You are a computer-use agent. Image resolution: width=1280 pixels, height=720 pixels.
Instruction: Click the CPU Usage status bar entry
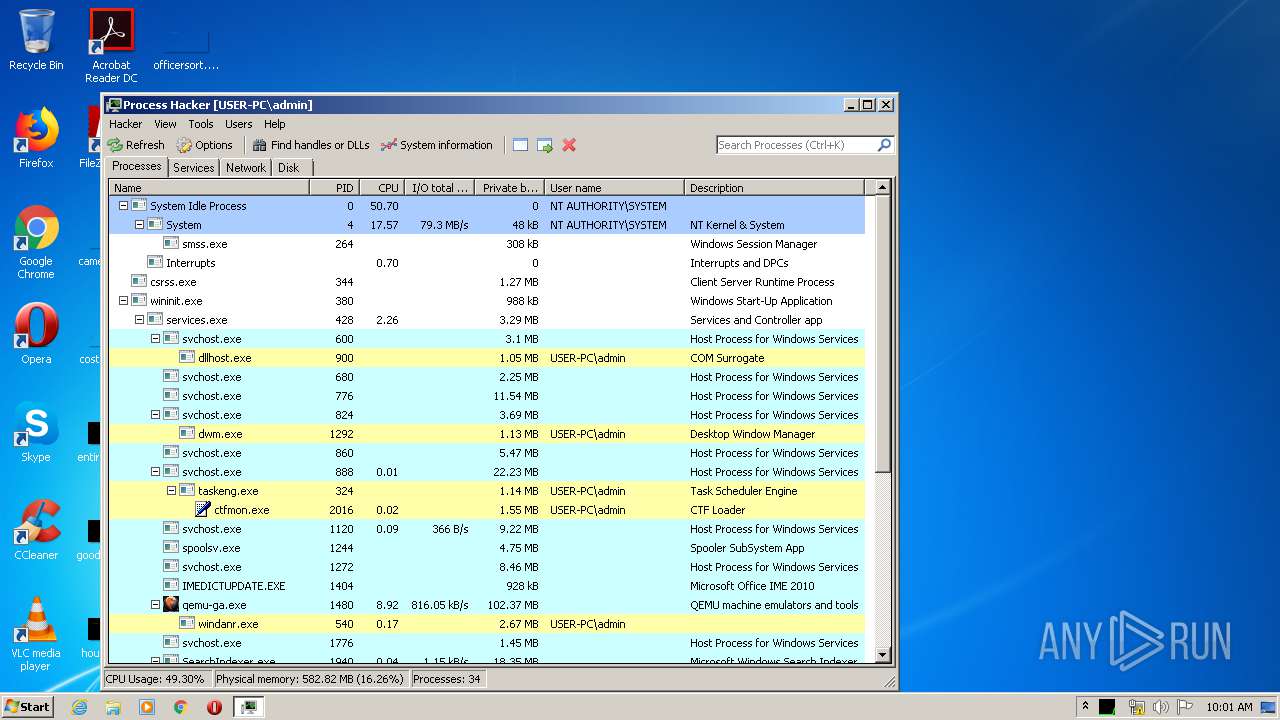(155, 679)
